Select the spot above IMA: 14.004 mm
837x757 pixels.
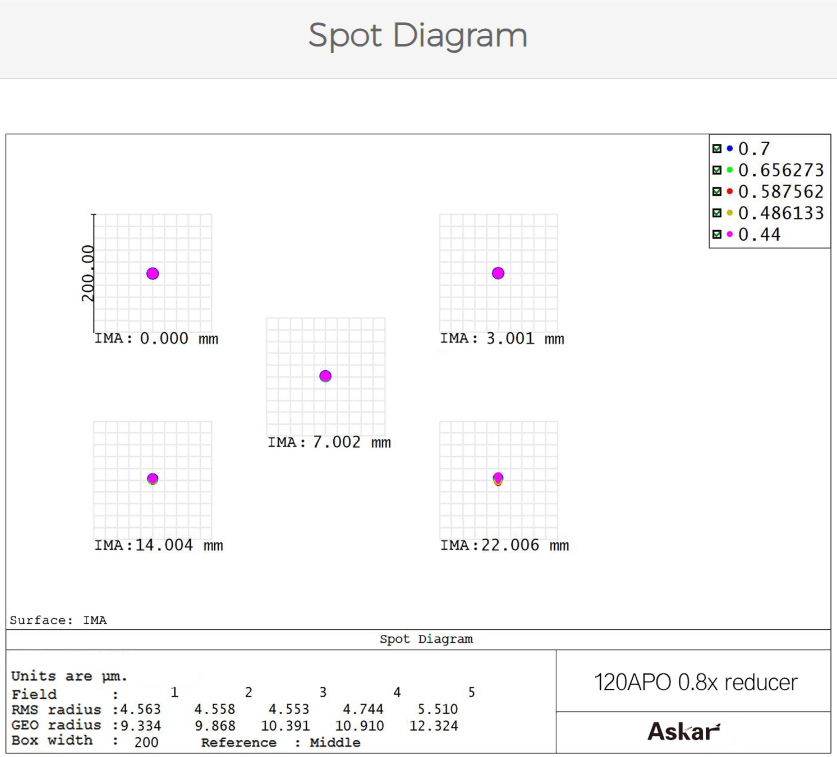pos(153,479)
